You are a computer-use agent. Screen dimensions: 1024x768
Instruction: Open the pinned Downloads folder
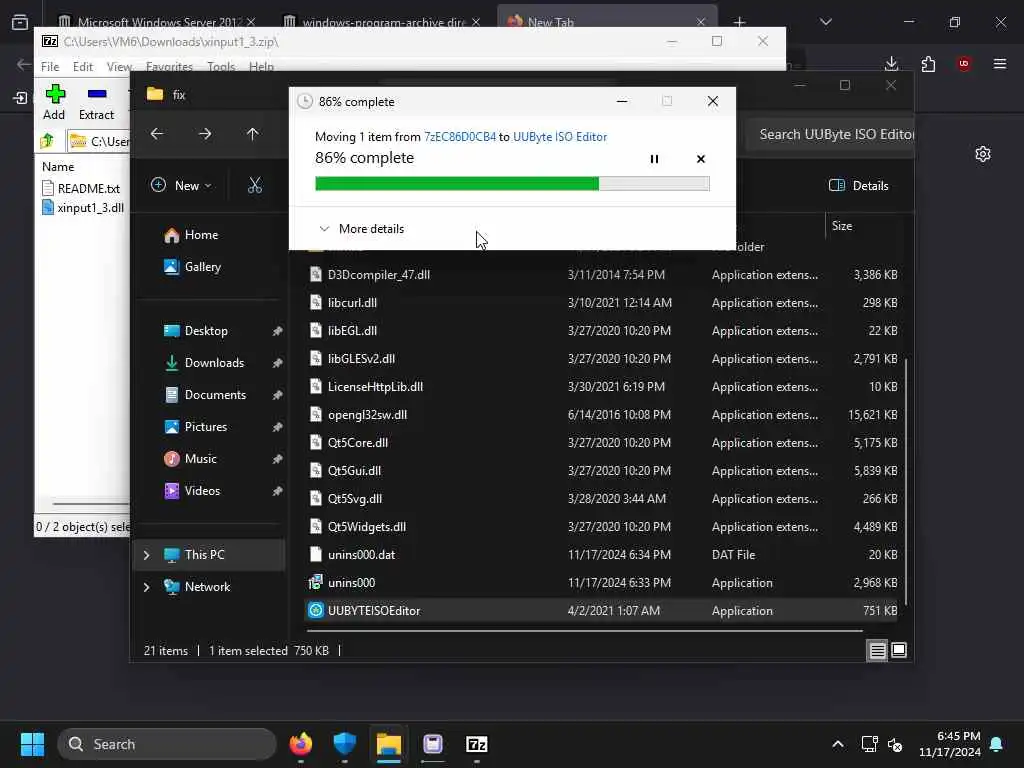point(214,363)
